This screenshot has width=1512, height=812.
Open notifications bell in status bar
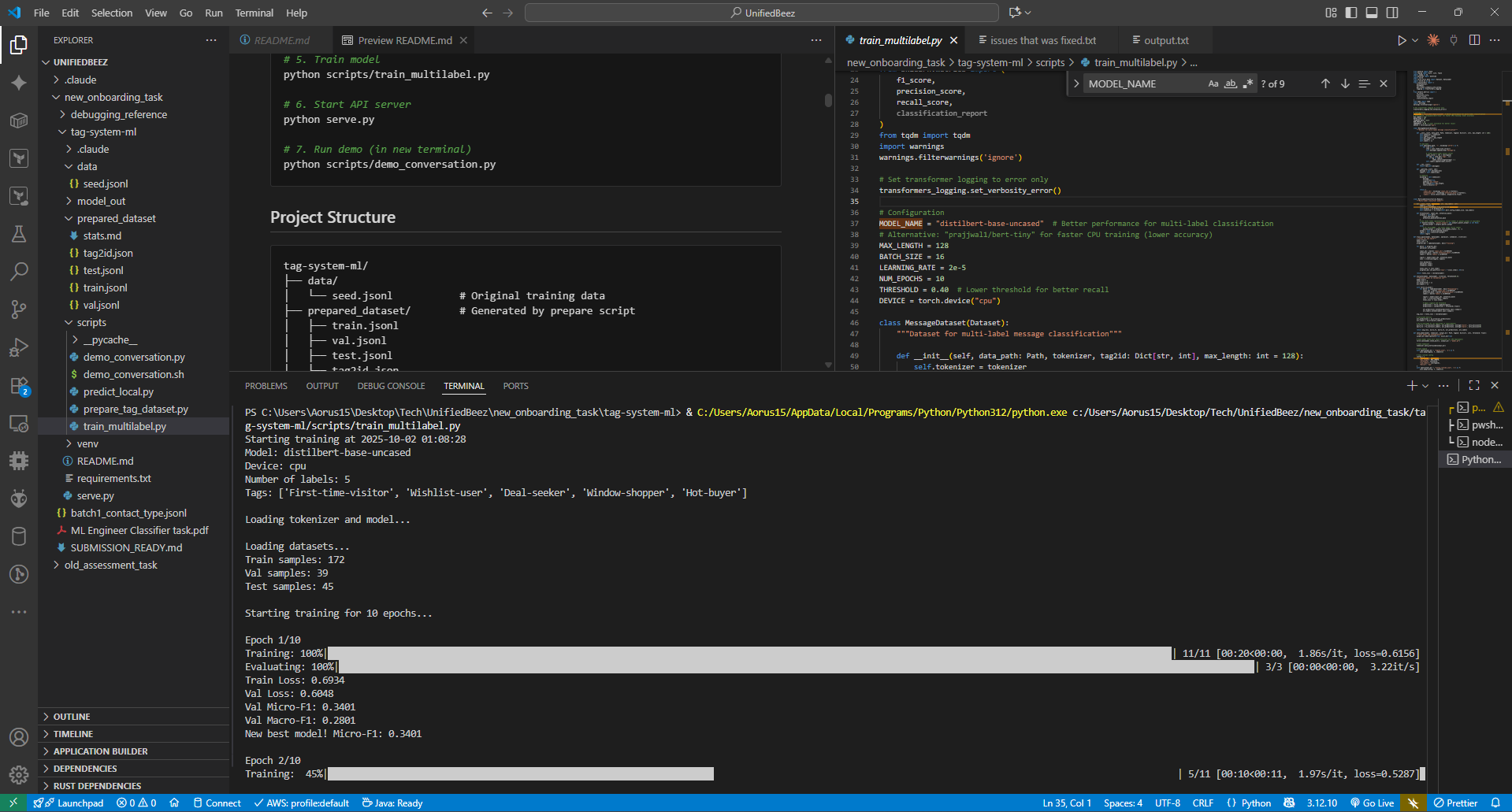tap(1495, 803)
